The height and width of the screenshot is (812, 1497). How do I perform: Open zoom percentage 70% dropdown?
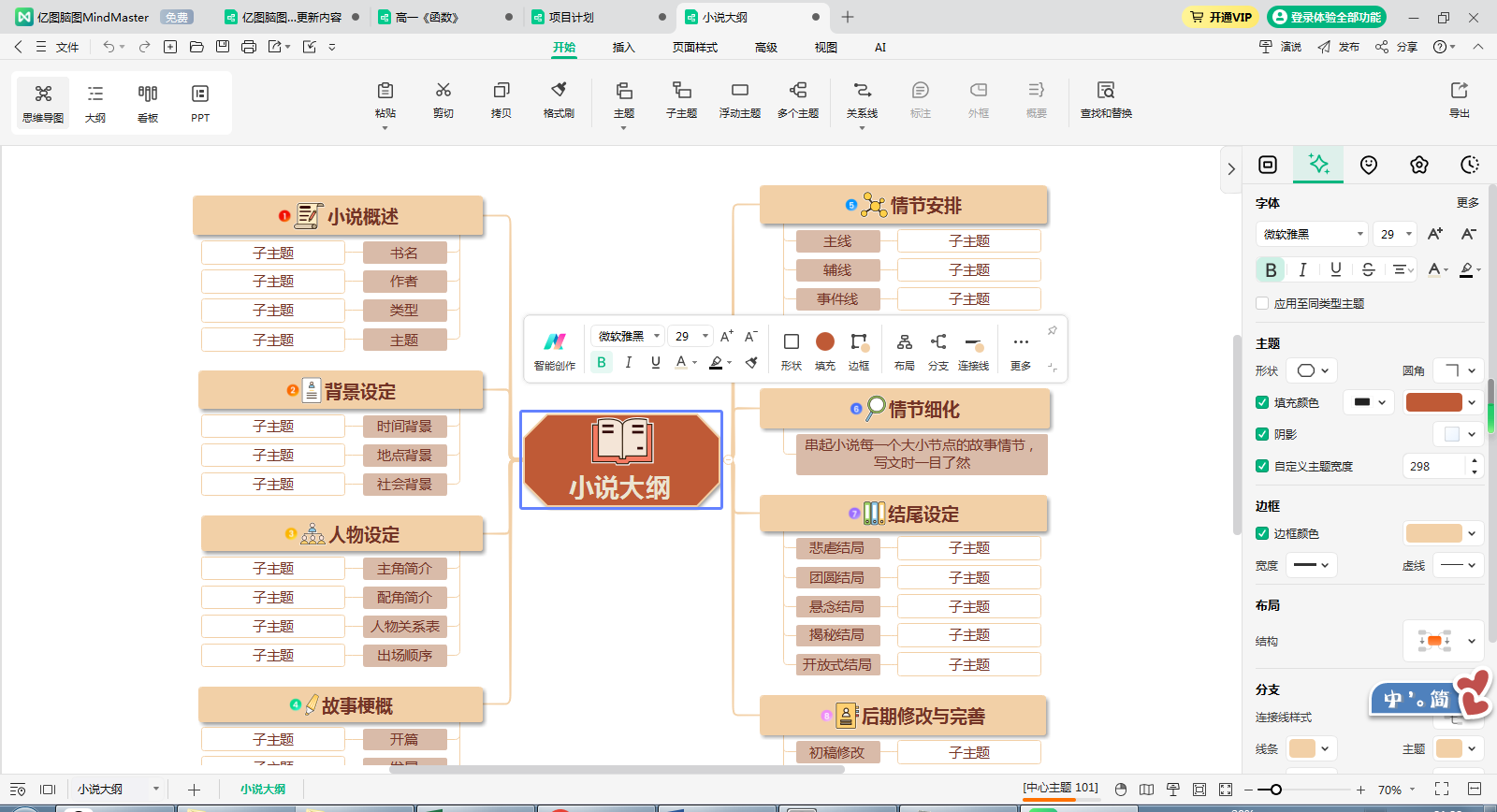(1397, 790)
